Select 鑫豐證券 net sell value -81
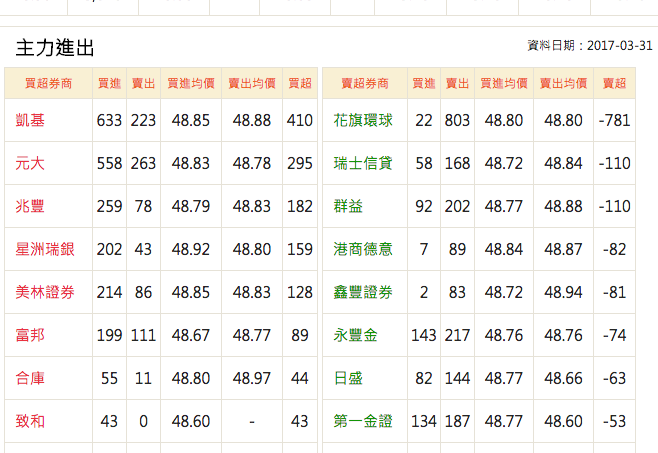Viewport: 658px width, 453px height. 614,292
